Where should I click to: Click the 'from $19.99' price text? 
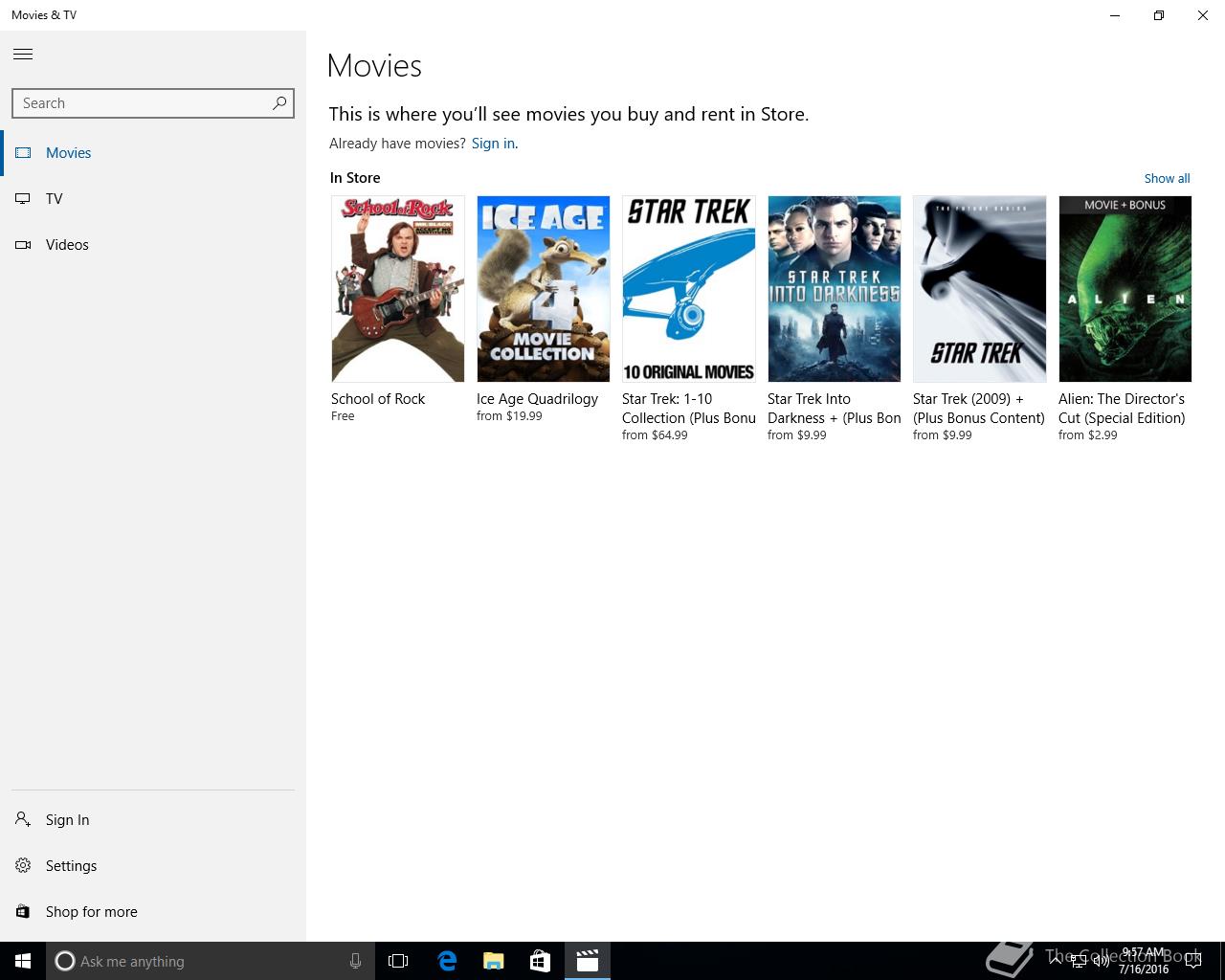point(509,416)
